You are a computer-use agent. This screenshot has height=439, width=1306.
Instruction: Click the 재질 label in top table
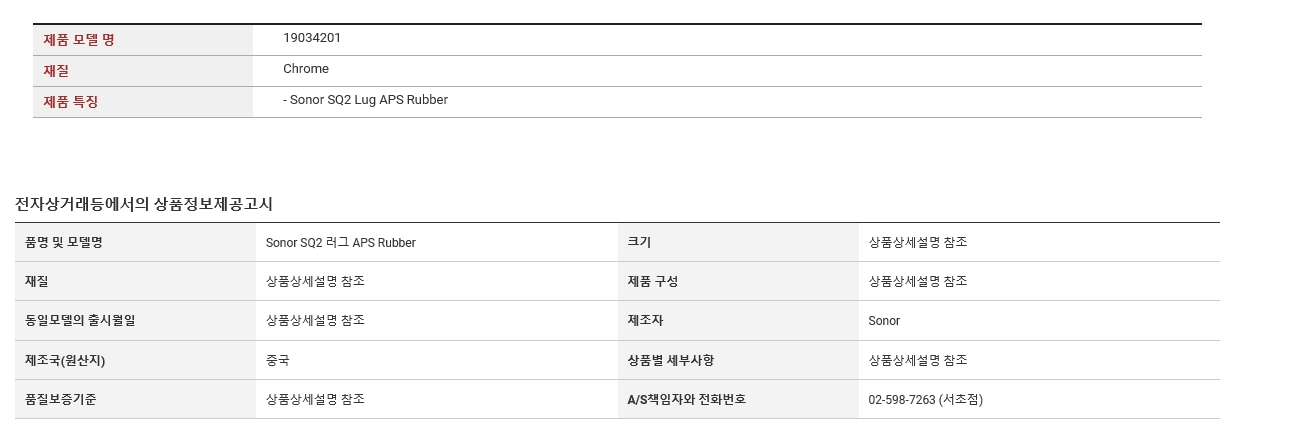click(x=56, y=71)
